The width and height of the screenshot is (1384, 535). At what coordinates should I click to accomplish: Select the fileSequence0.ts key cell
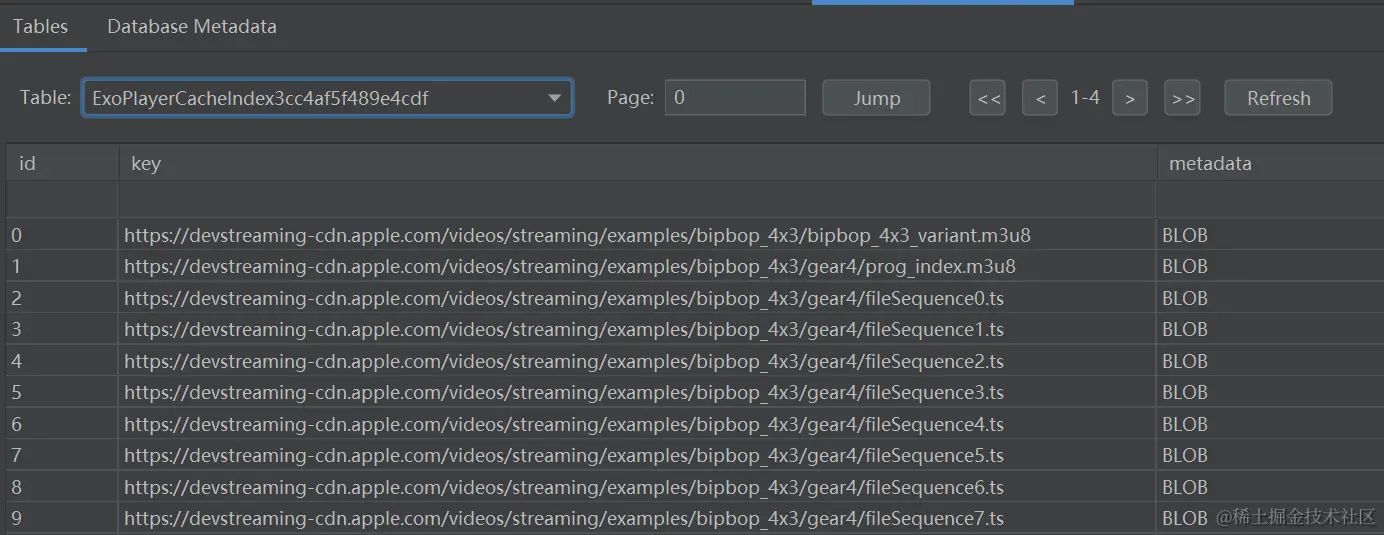(638, 298)
